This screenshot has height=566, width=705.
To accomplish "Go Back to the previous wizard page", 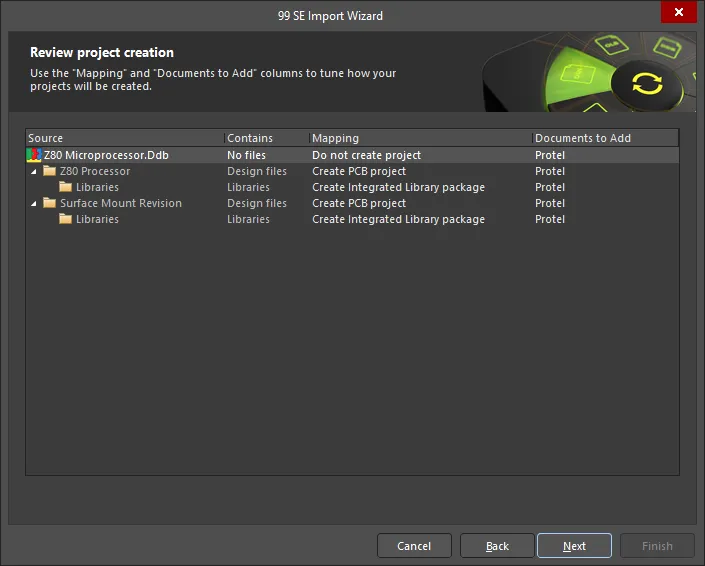I will pos(497,546).
